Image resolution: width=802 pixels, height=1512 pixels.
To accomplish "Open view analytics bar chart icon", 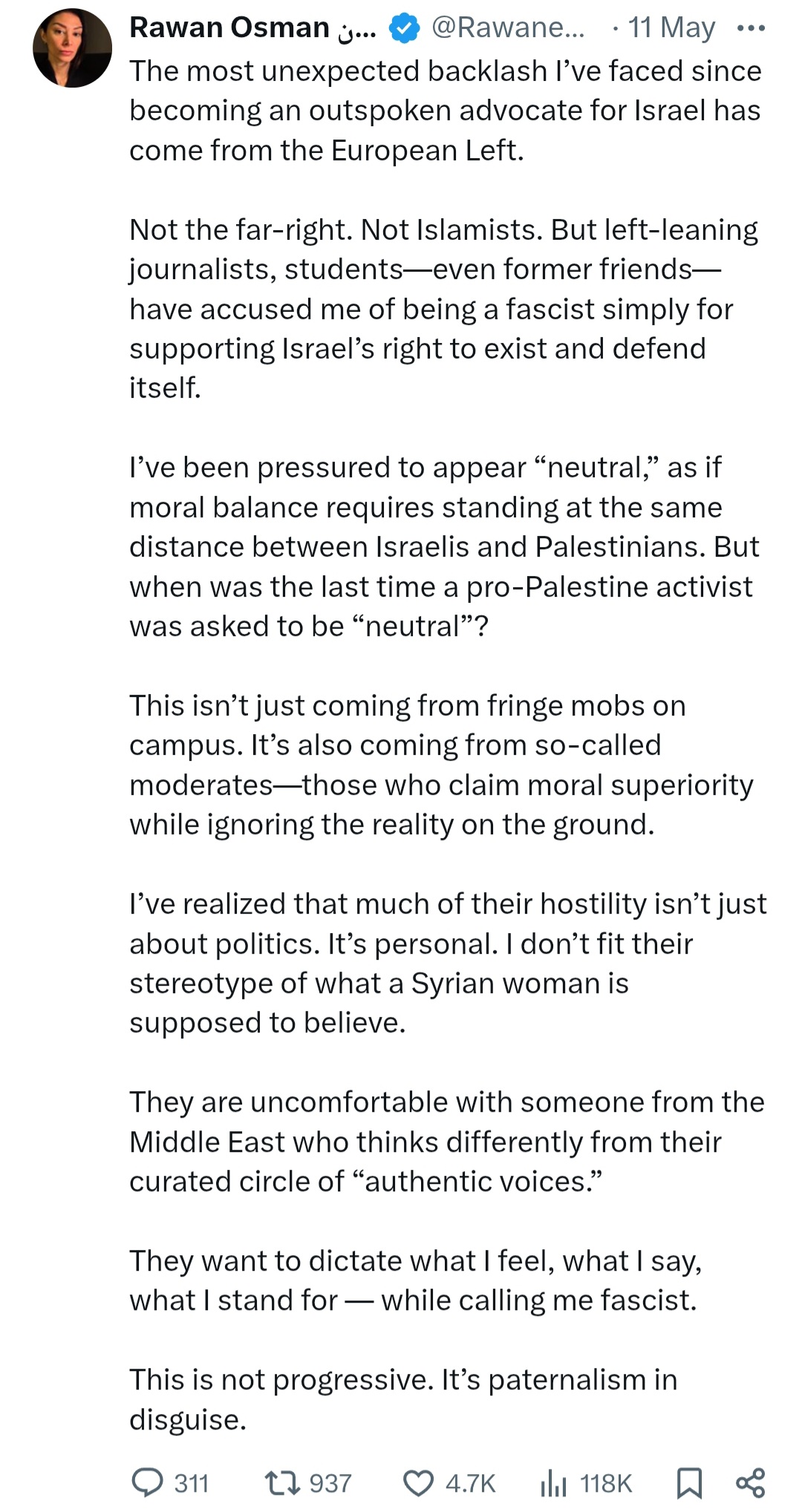I will tap(553, 1483).
